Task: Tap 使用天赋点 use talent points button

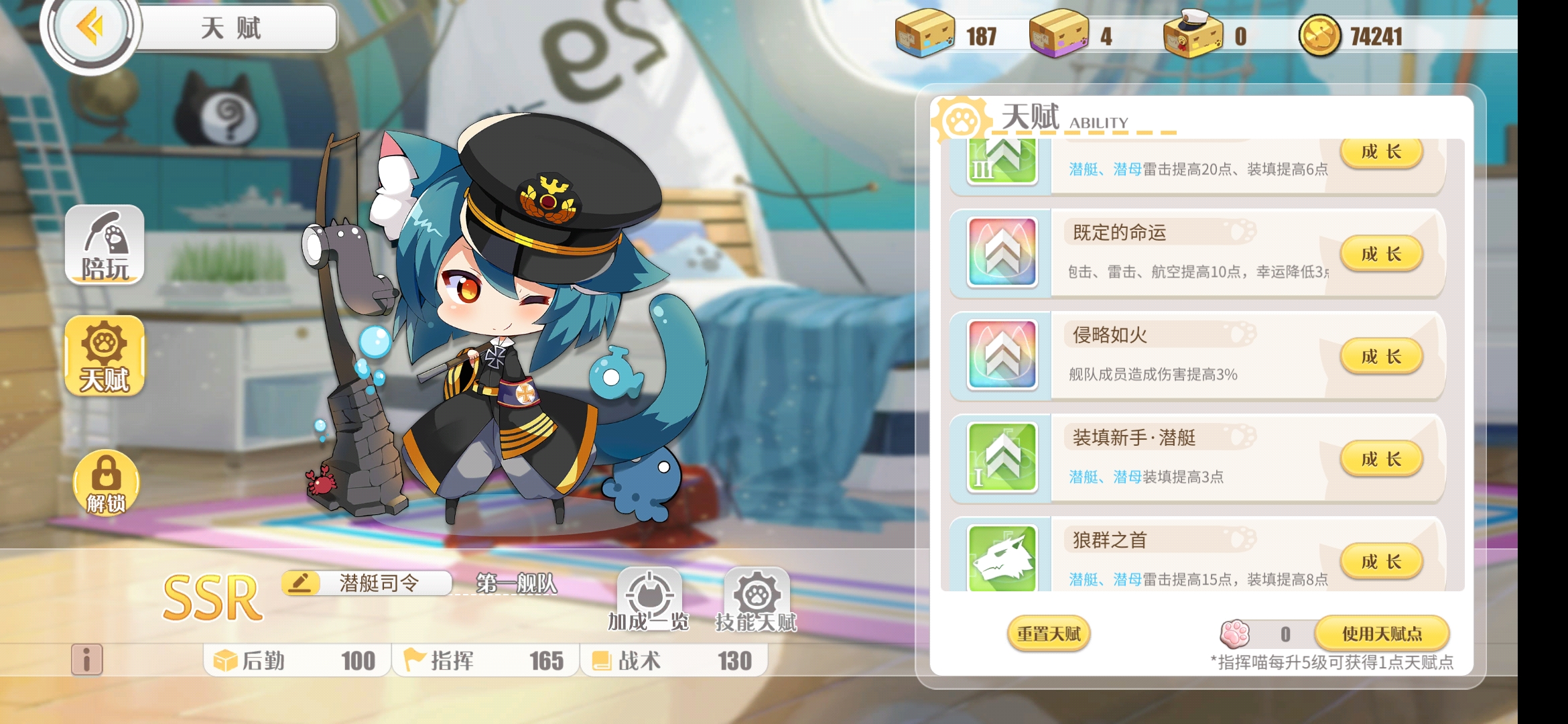Action: 1382,633
